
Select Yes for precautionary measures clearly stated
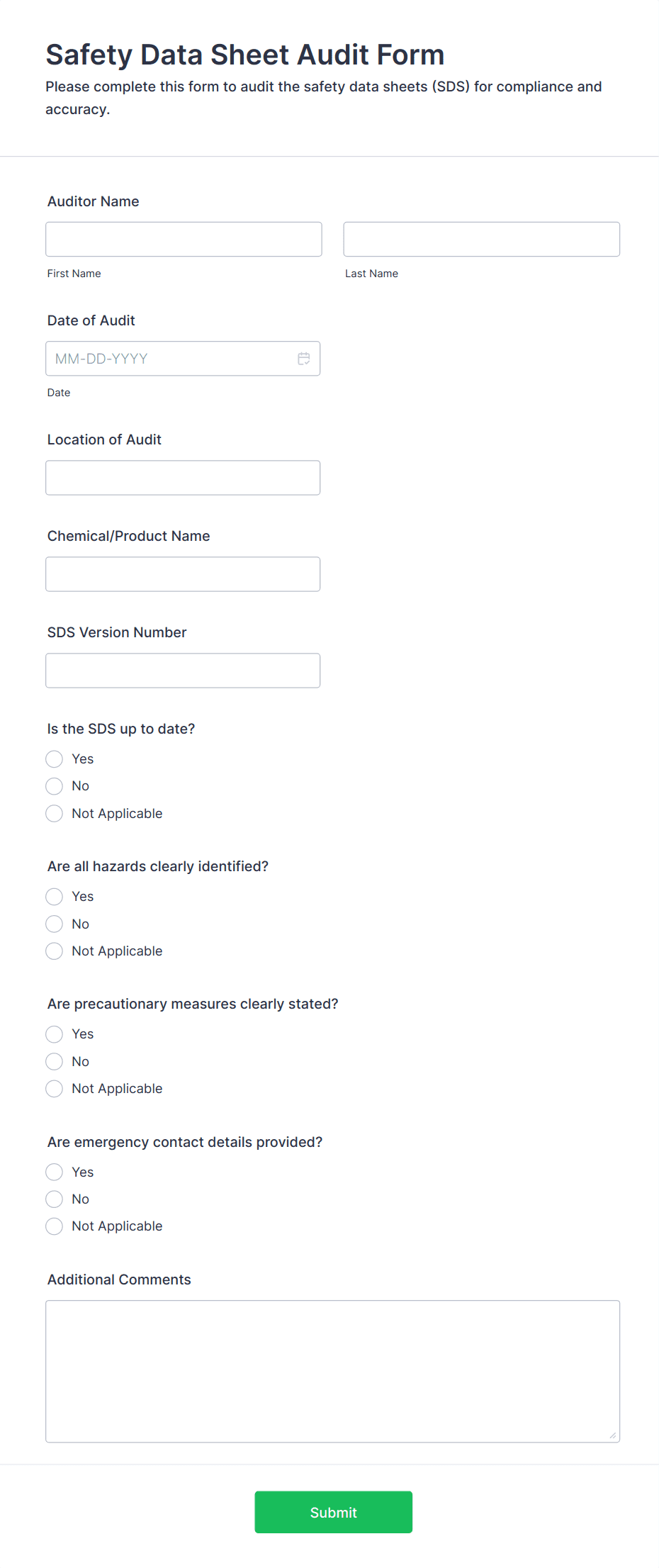54,1034
